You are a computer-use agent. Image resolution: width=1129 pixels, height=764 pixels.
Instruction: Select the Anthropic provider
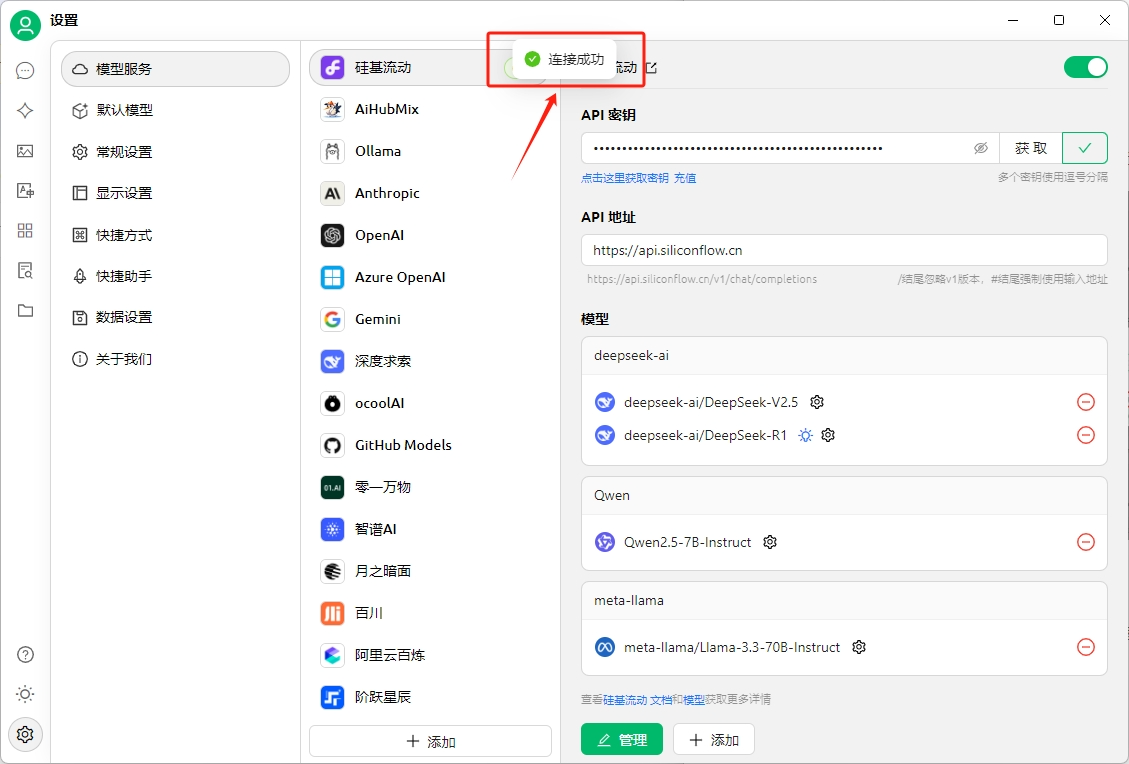pos(431,193)
